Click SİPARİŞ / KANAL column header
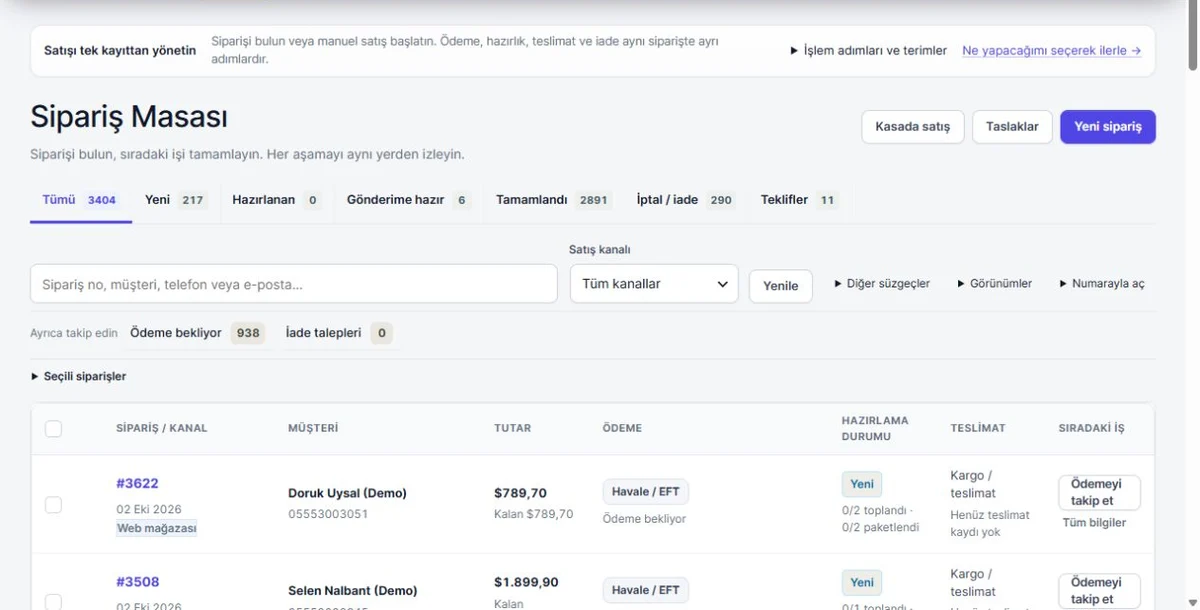The width and height of the screenshot is (1200, 610). (x=162, y=428)
